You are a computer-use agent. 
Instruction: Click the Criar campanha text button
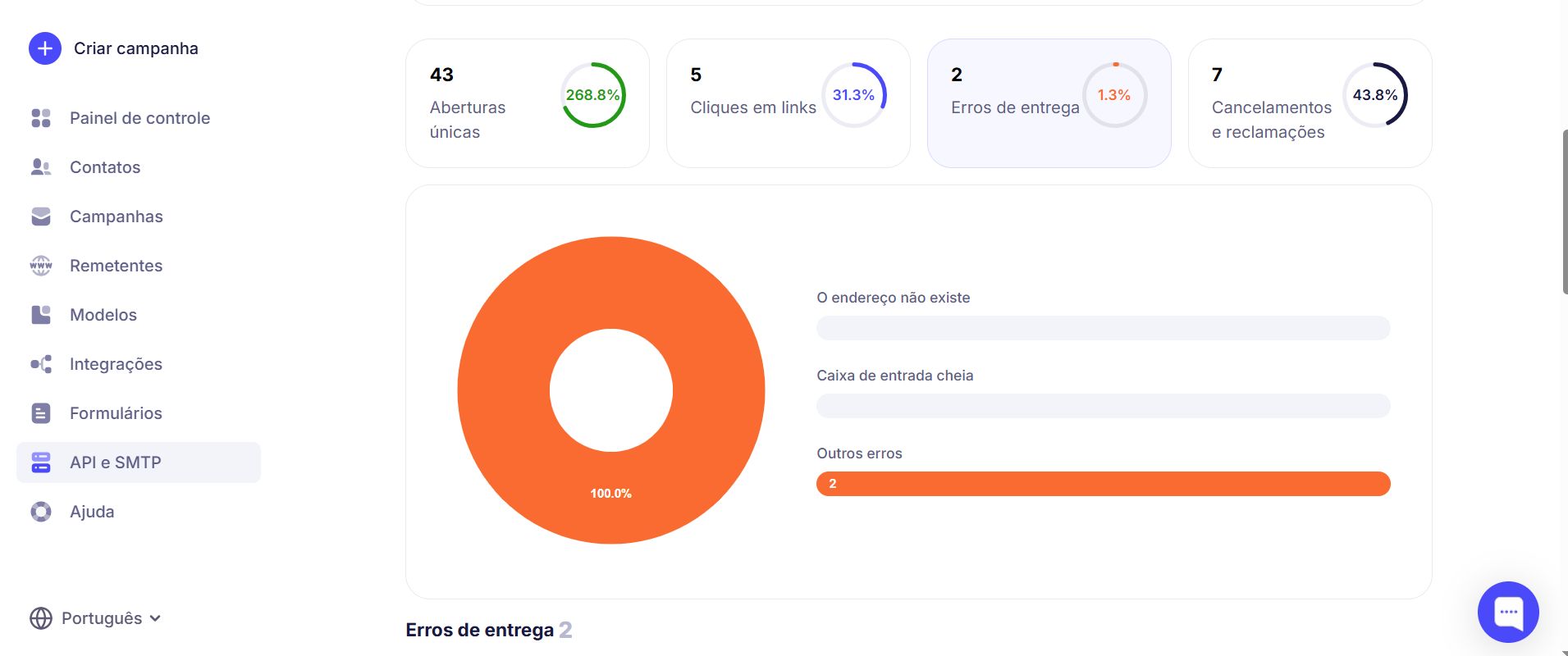click(x=136, y=48)
